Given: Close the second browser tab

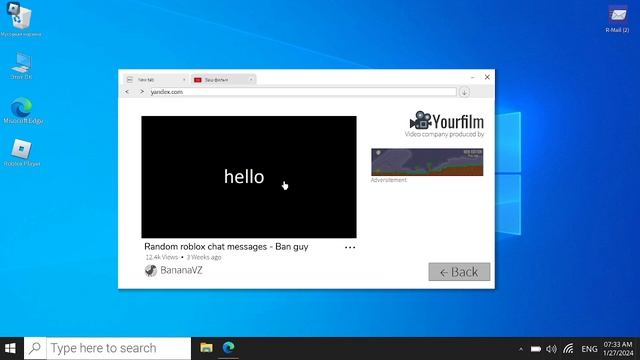Looking at the screenshot, I should pyautogui.click(x=251, y=80).
